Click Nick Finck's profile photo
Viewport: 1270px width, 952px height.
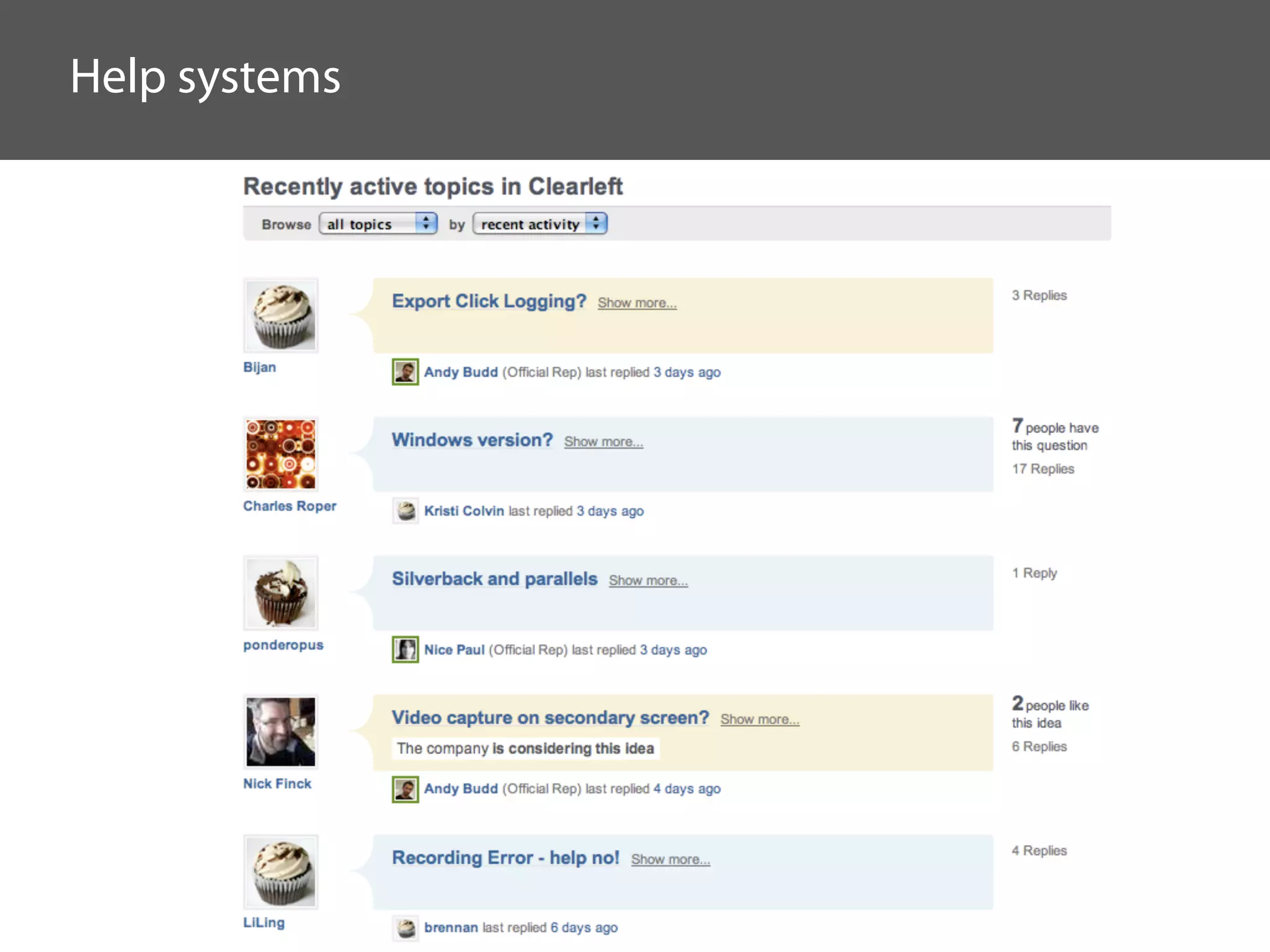[x=281, y=732]
